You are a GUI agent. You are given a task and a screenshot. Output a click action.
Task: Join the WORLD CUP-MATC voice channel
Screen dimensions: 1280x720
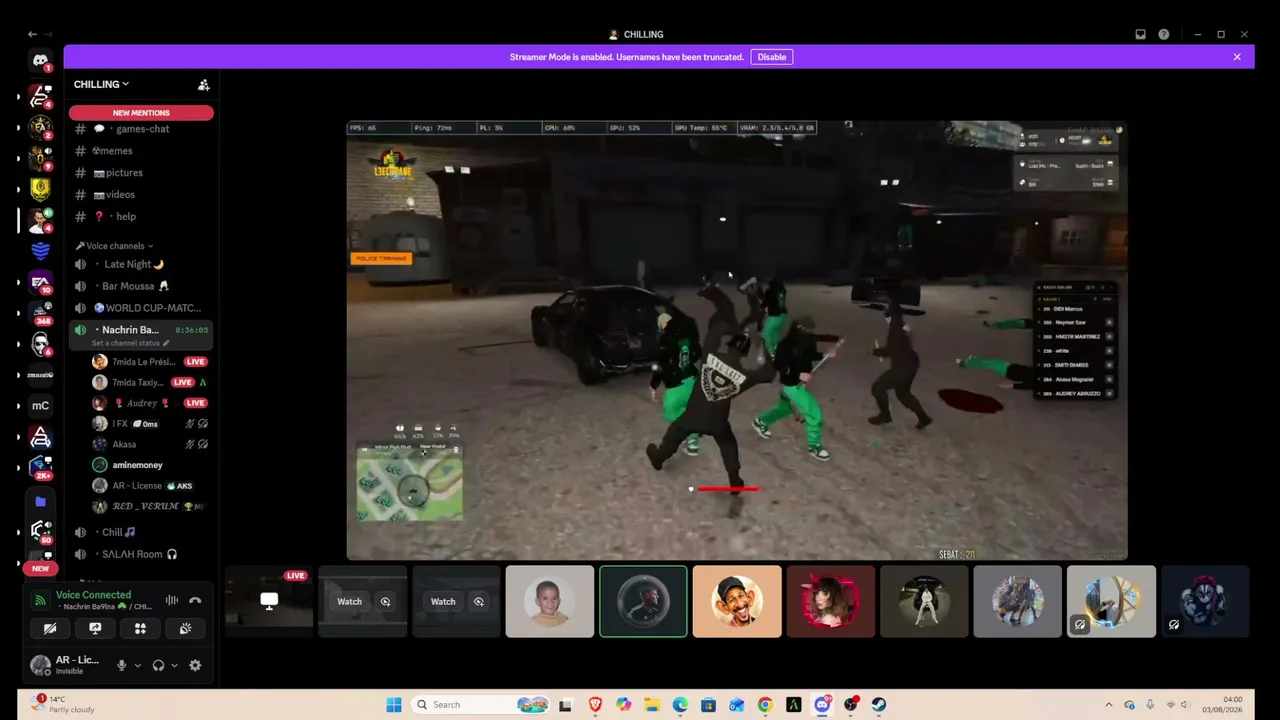141,308
